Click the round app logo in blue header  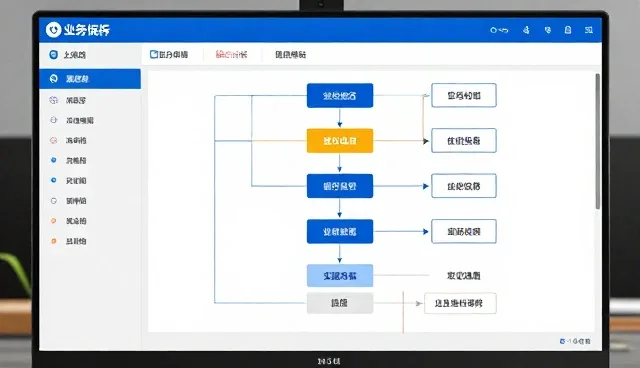pos(53,30)
